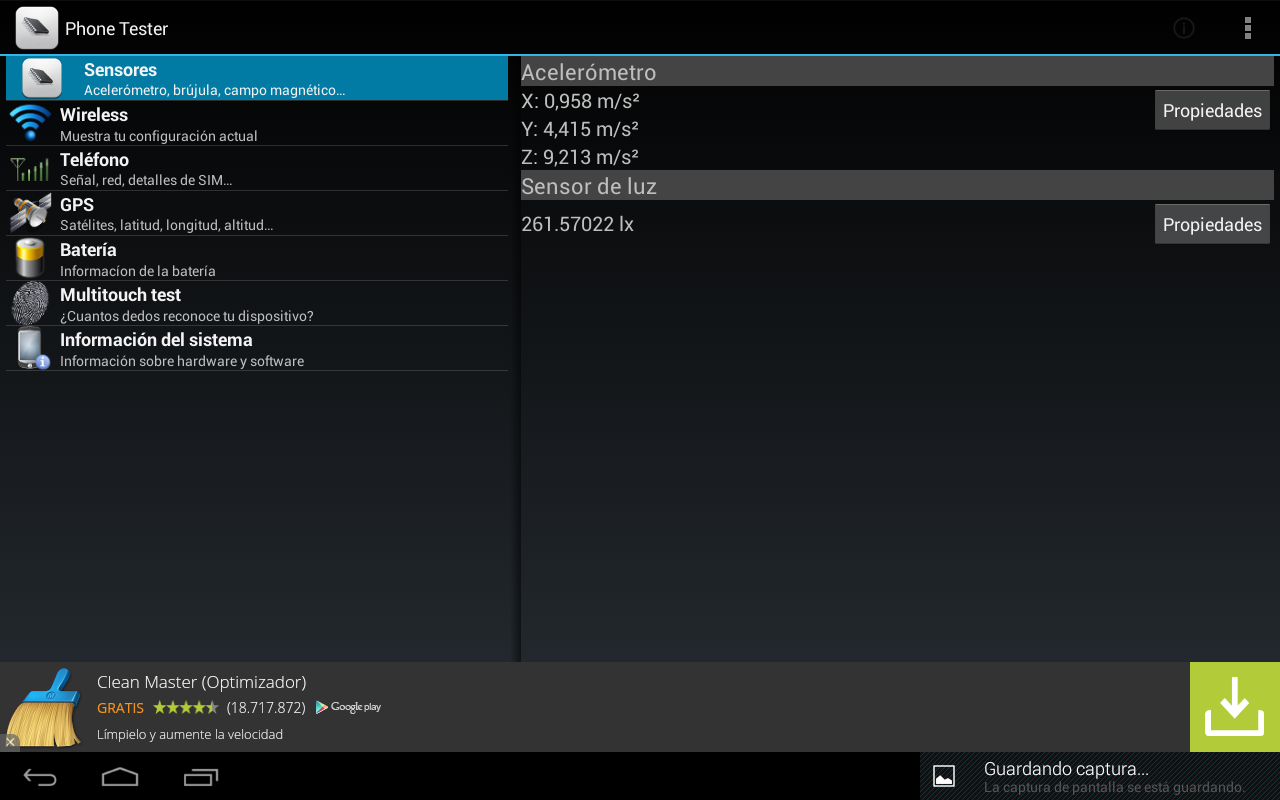This screenshot has width=1280, height=800.
Task: Select the Teléfono antenna signal icon
Action: [x=30, y=168]
